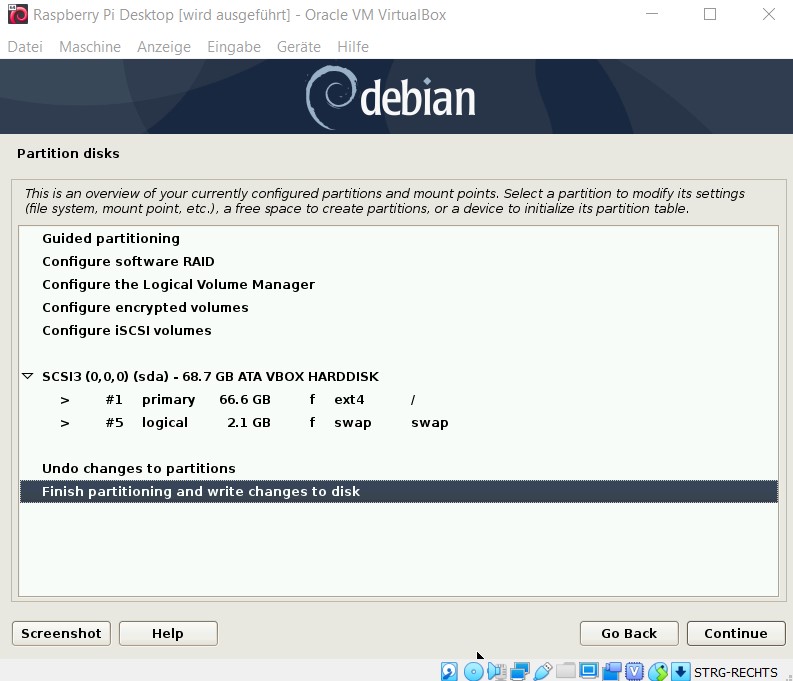
Task: Open the Eingabe menu
Action: click(x=234, y=47)
